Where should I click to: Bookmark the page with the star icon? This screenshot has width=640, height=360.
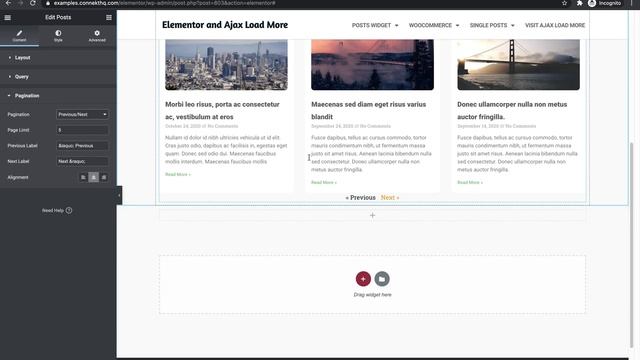[x=564, y=3]
